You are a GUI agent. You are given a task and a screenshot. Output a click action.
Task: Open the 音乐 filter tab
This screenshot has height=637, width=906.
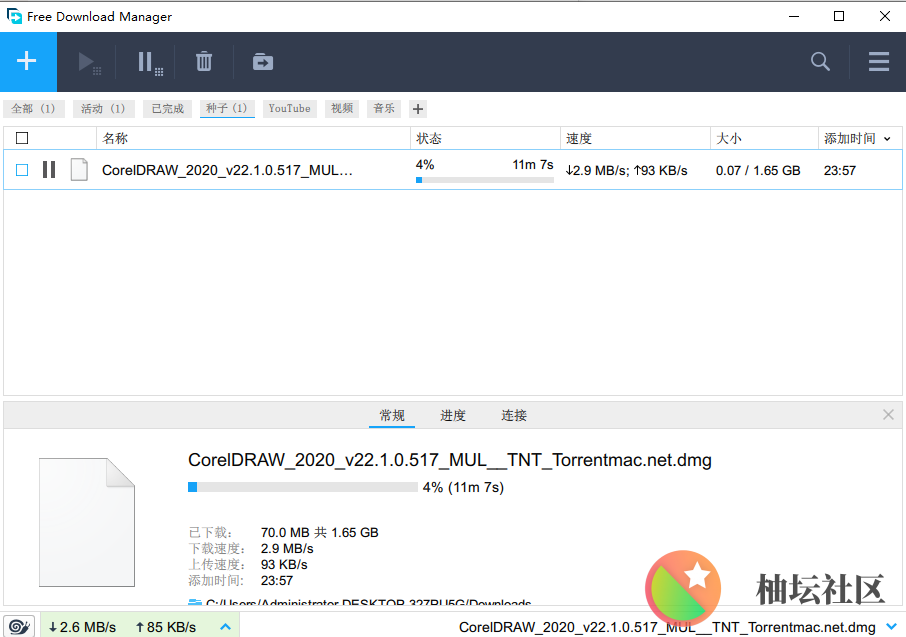[x=384, y=109]
